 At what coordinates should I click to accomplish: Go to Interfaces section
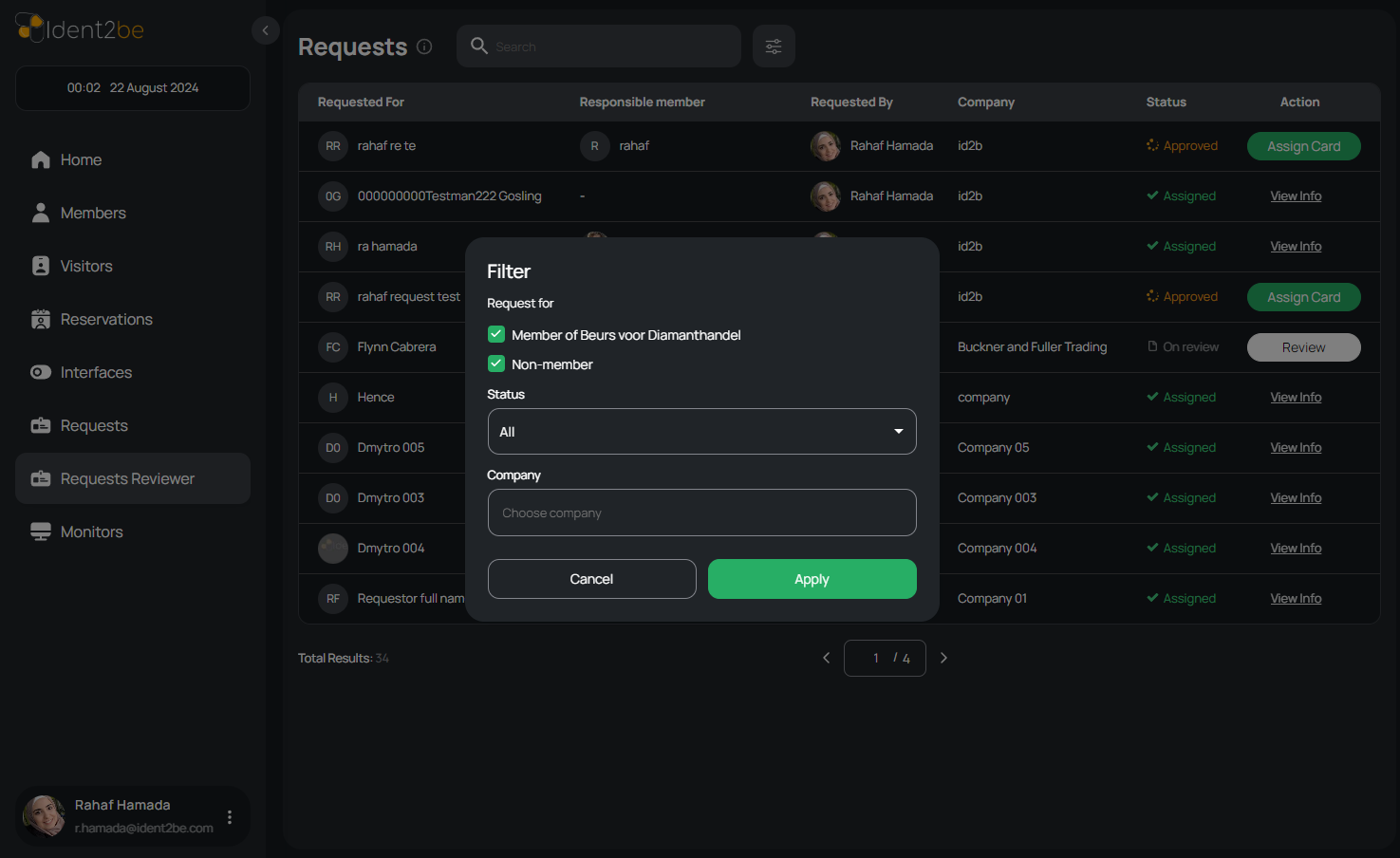133,372
